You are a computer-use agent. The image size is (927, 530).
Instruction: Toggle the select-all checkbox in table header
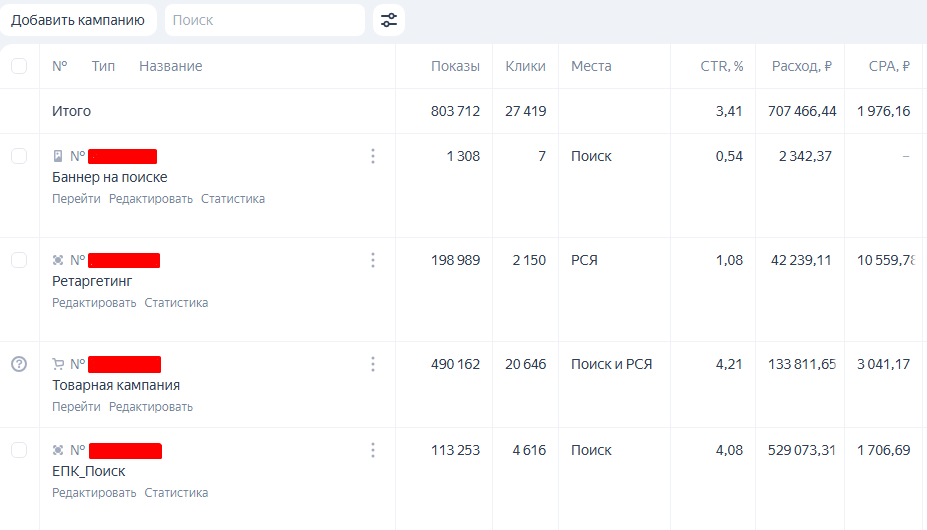pos(19,66)
